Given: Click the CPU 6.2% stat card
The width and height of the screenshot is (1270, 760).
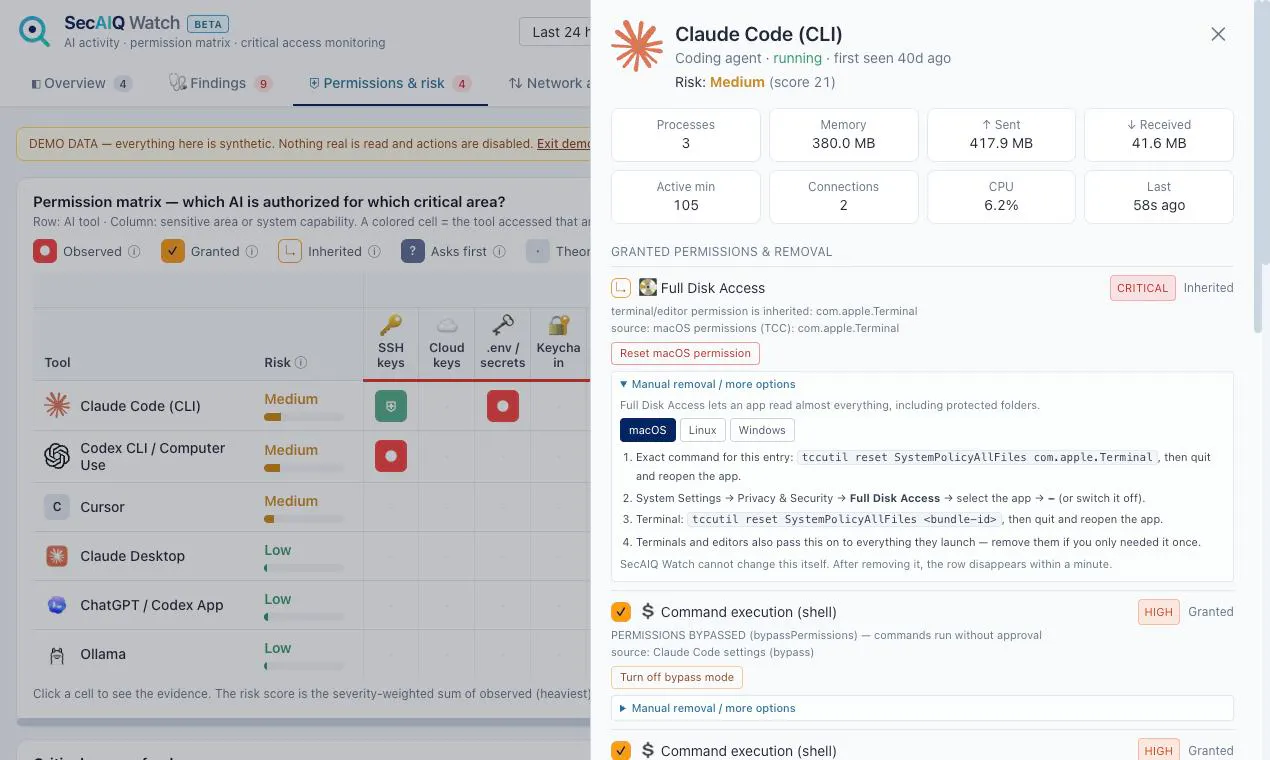Looking at the screenshot, I should pos(1001,196).
